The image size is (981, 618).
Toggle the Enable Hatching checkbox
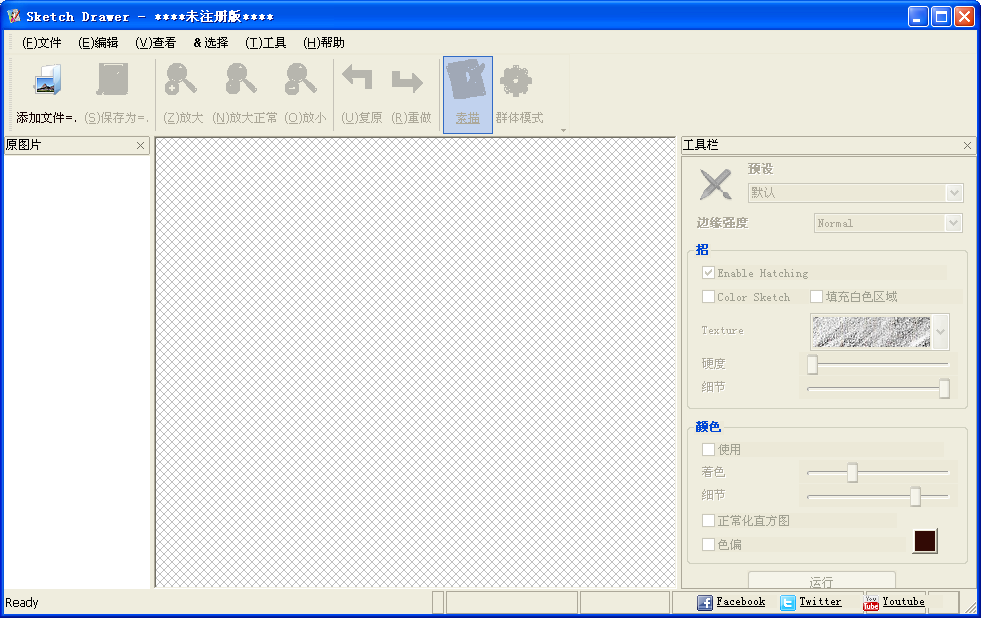click(x=708, y=273)
